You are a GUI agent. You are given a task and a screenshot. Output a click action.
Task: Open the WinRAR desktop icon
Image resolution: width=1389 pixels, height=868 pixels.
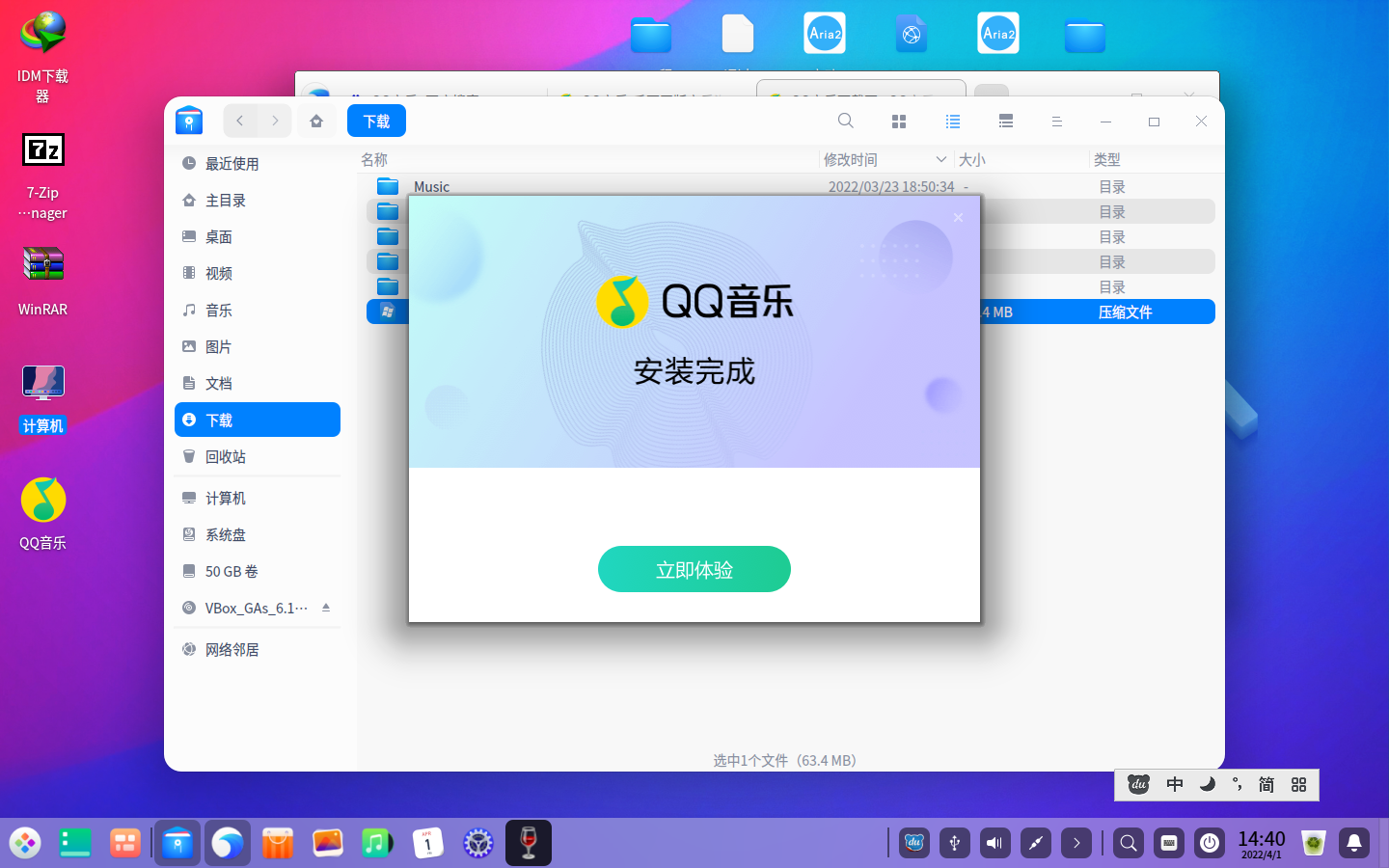42,283
